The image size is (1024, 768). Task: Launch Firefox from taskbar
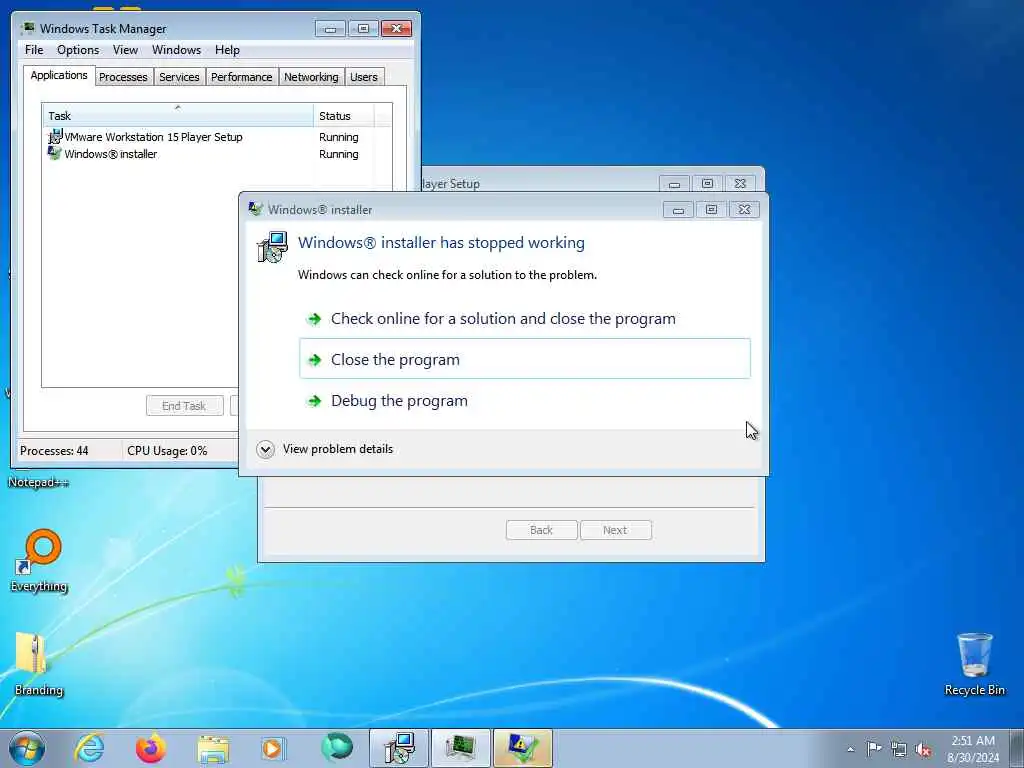[151, 748]
